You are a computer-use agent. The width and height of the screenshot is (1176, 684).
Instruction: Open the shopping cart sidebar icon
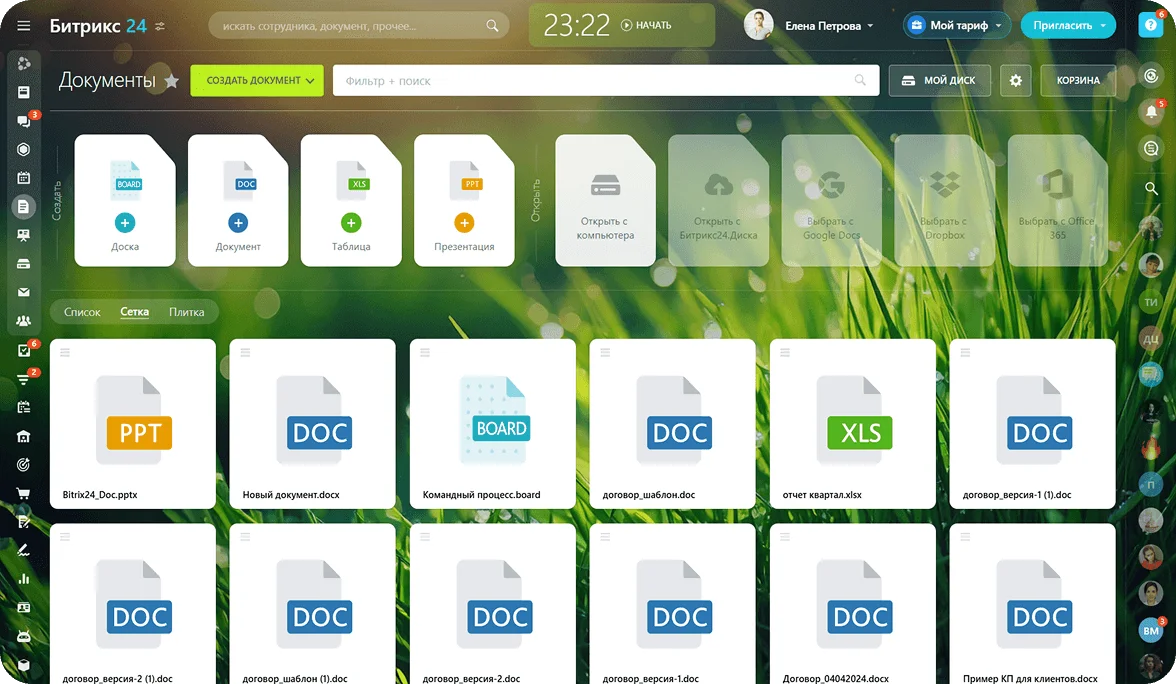tap(24, 494)
